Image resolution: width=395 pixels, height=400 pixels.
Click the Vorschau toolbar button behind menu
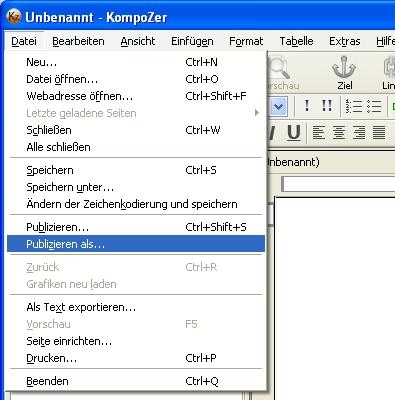coord(283,72)
